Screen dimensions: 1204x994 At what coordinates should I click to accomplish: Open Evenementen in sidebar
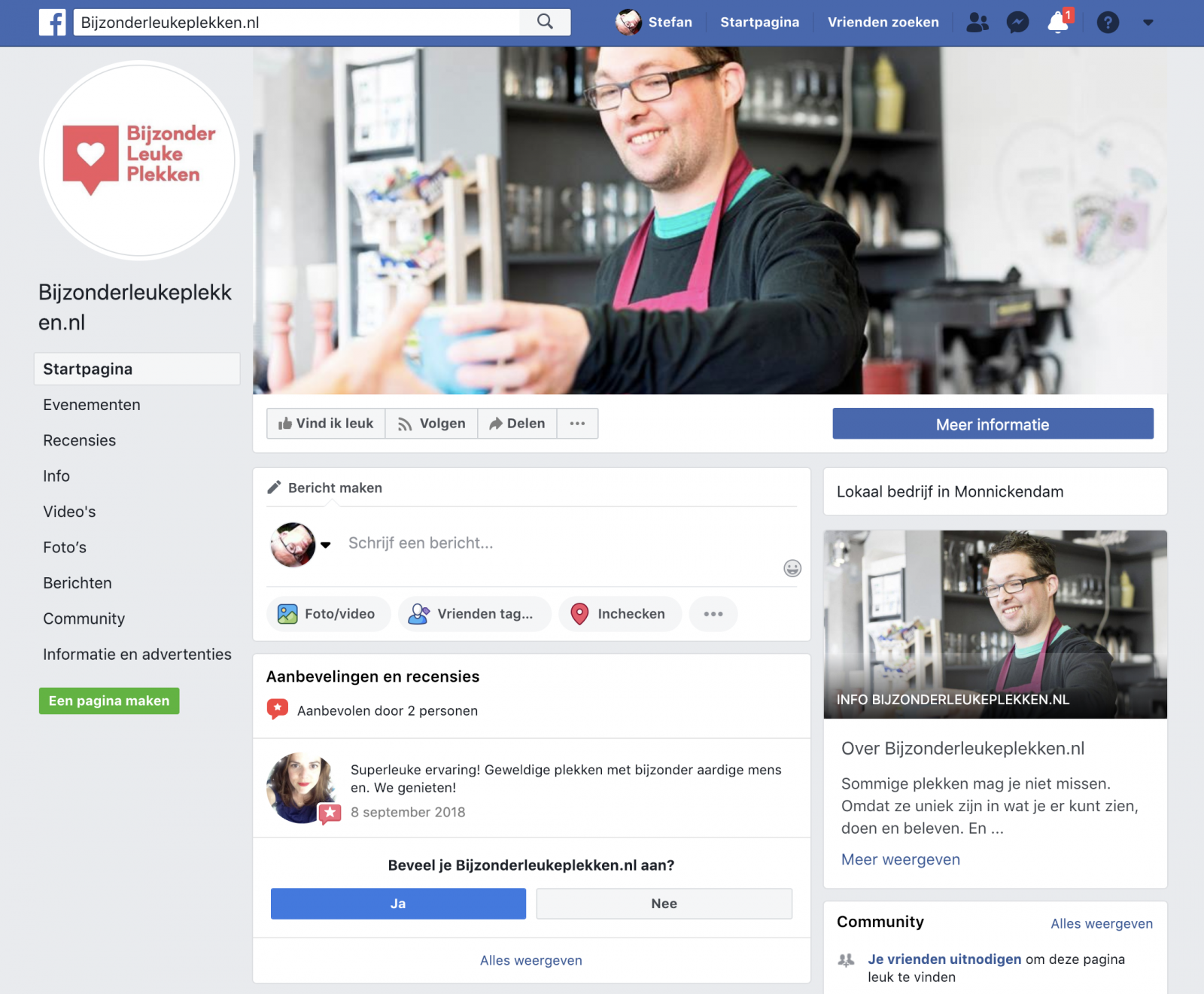(92, 405)
